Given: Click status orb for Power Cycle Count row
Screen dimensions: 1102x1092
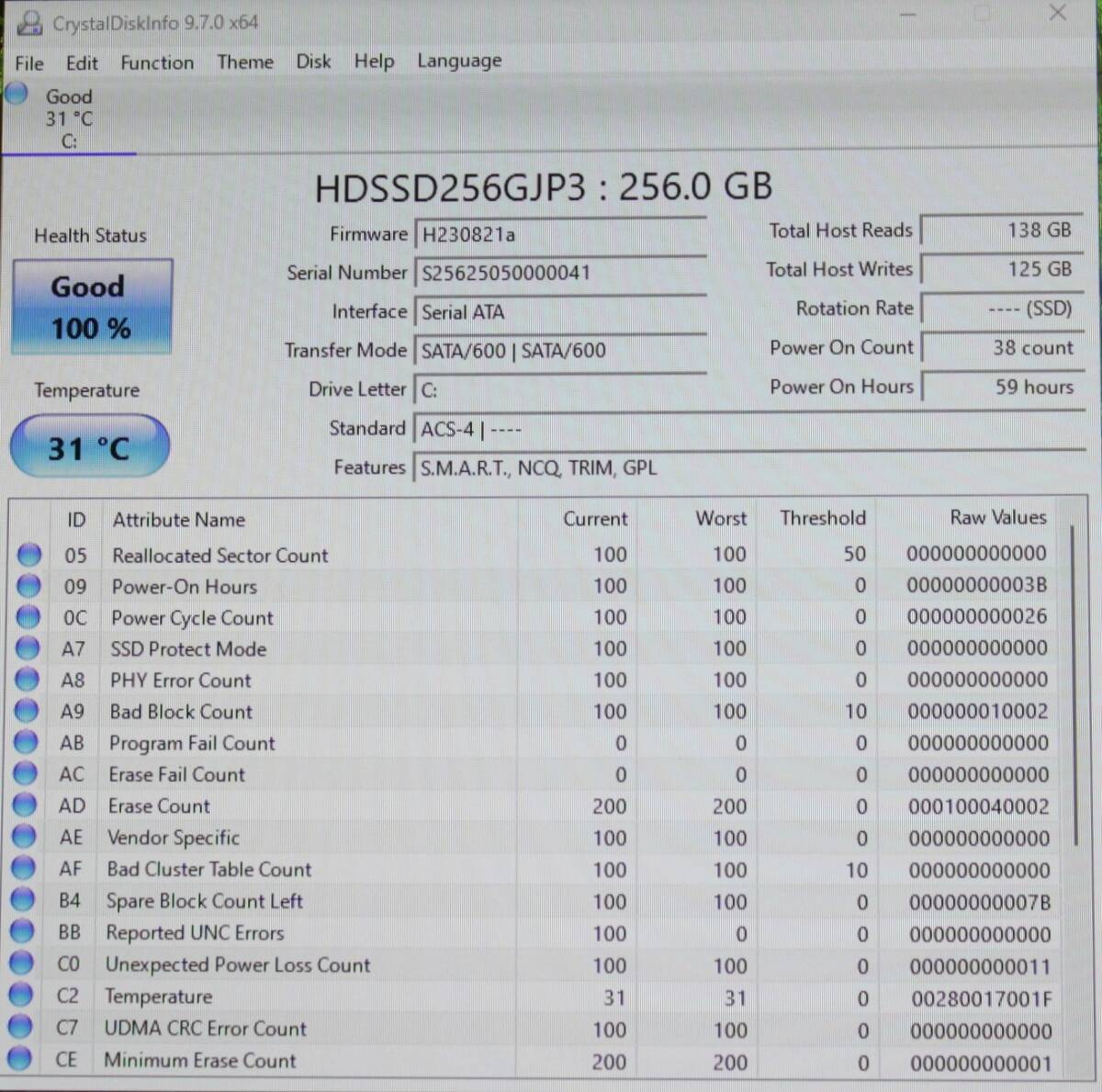Looking at the screenshot, I should pyautogui.click(x=28, y=617).
